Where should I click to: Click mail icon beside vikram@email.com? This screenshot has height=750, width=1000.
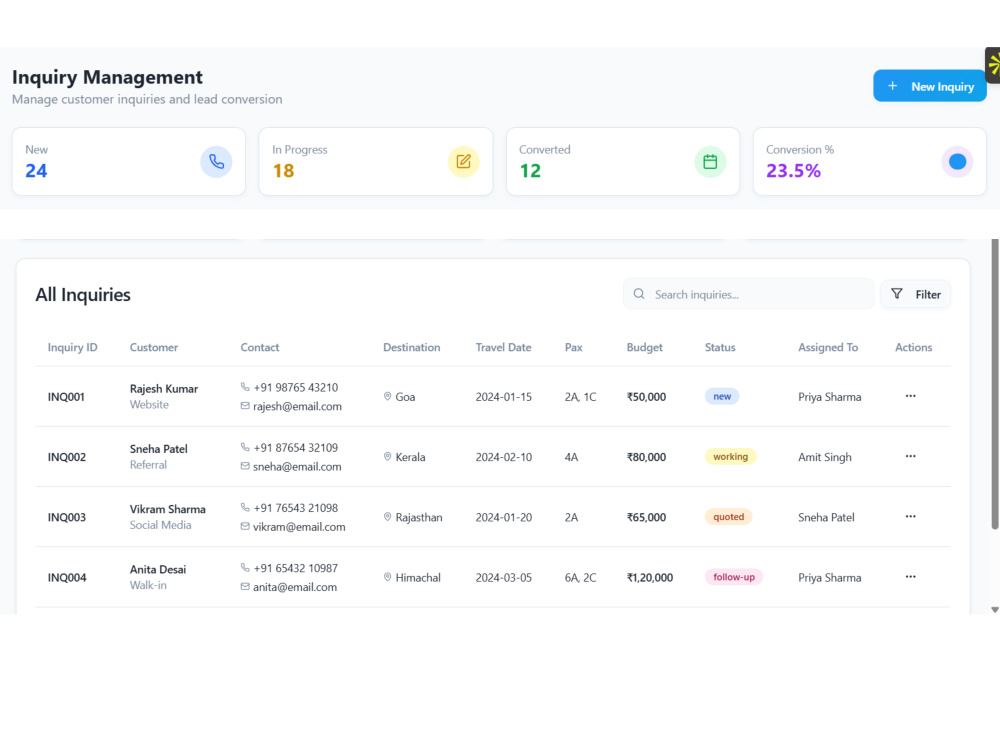click(245, 526)
